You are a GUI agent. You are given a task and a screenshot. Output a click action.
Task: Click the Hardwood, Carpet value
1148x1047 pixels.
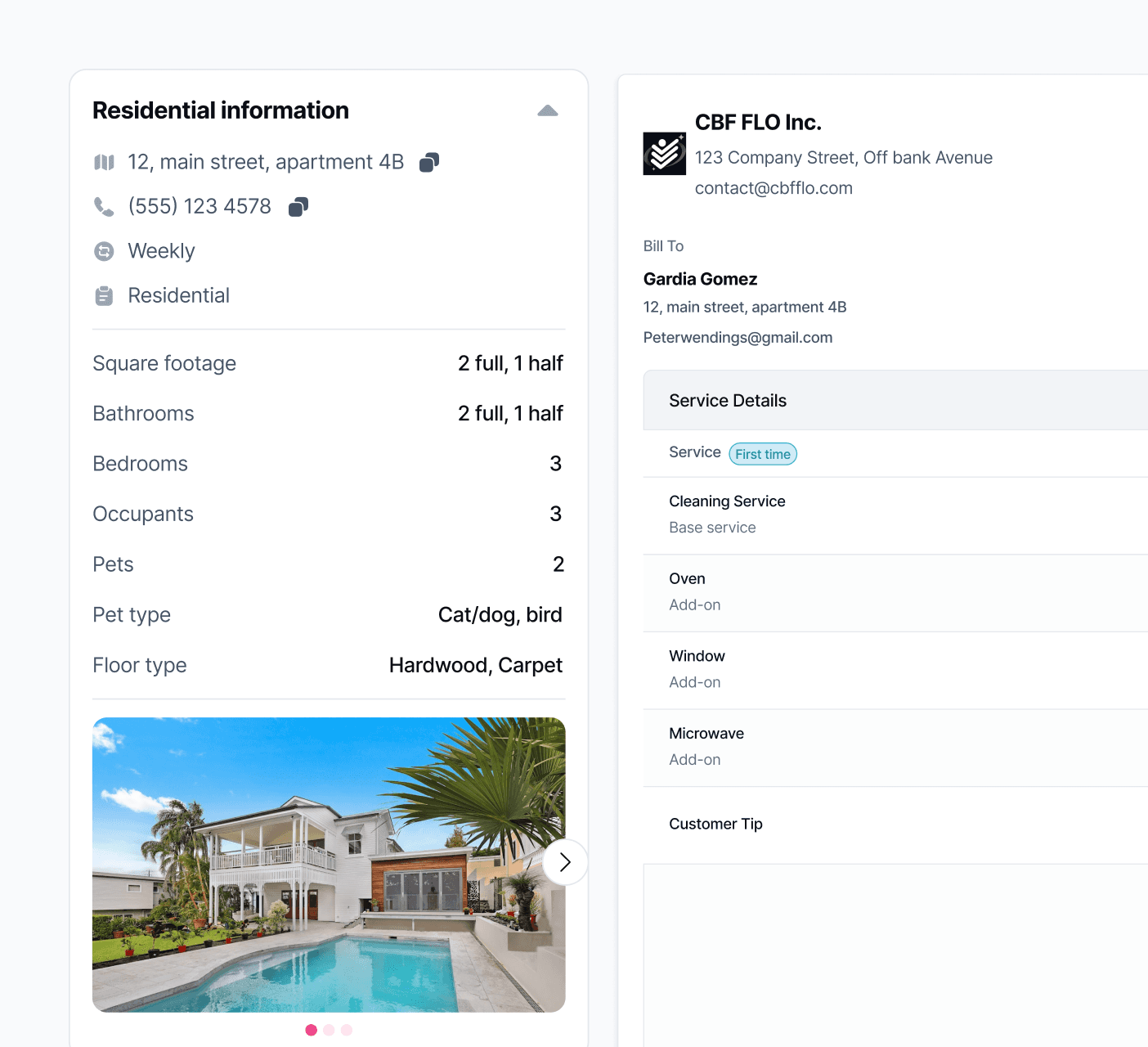(476, 666)
